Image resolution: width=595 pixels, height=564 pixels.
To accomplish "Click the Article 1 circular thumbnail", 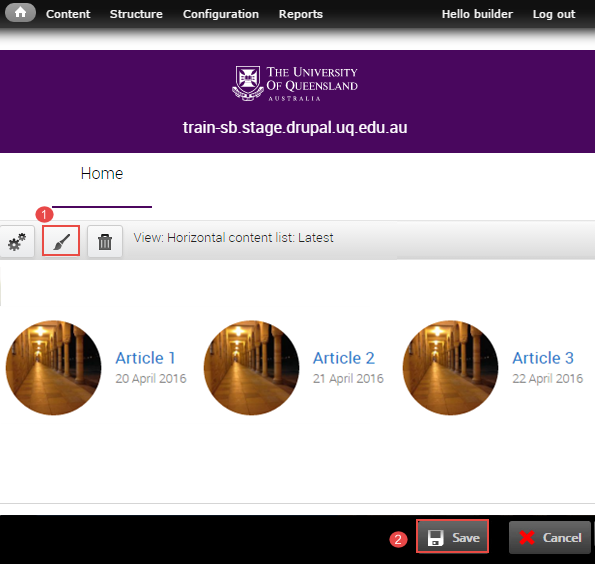I will 54,367.
